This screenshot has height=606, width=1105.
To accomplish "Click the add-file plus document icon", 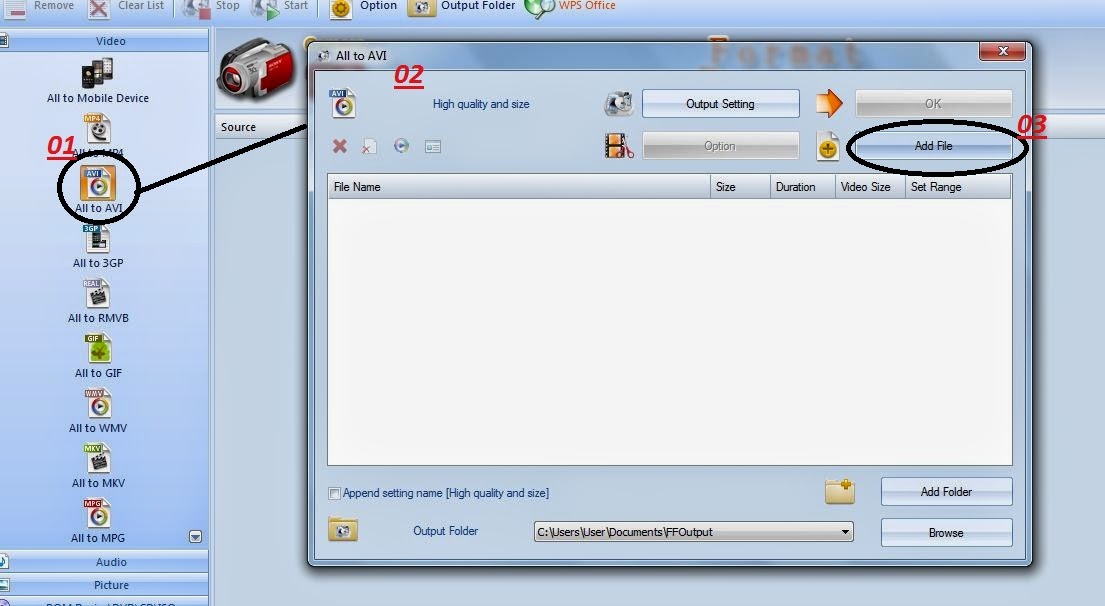I will pyautogui.click(x=828, y=146).
